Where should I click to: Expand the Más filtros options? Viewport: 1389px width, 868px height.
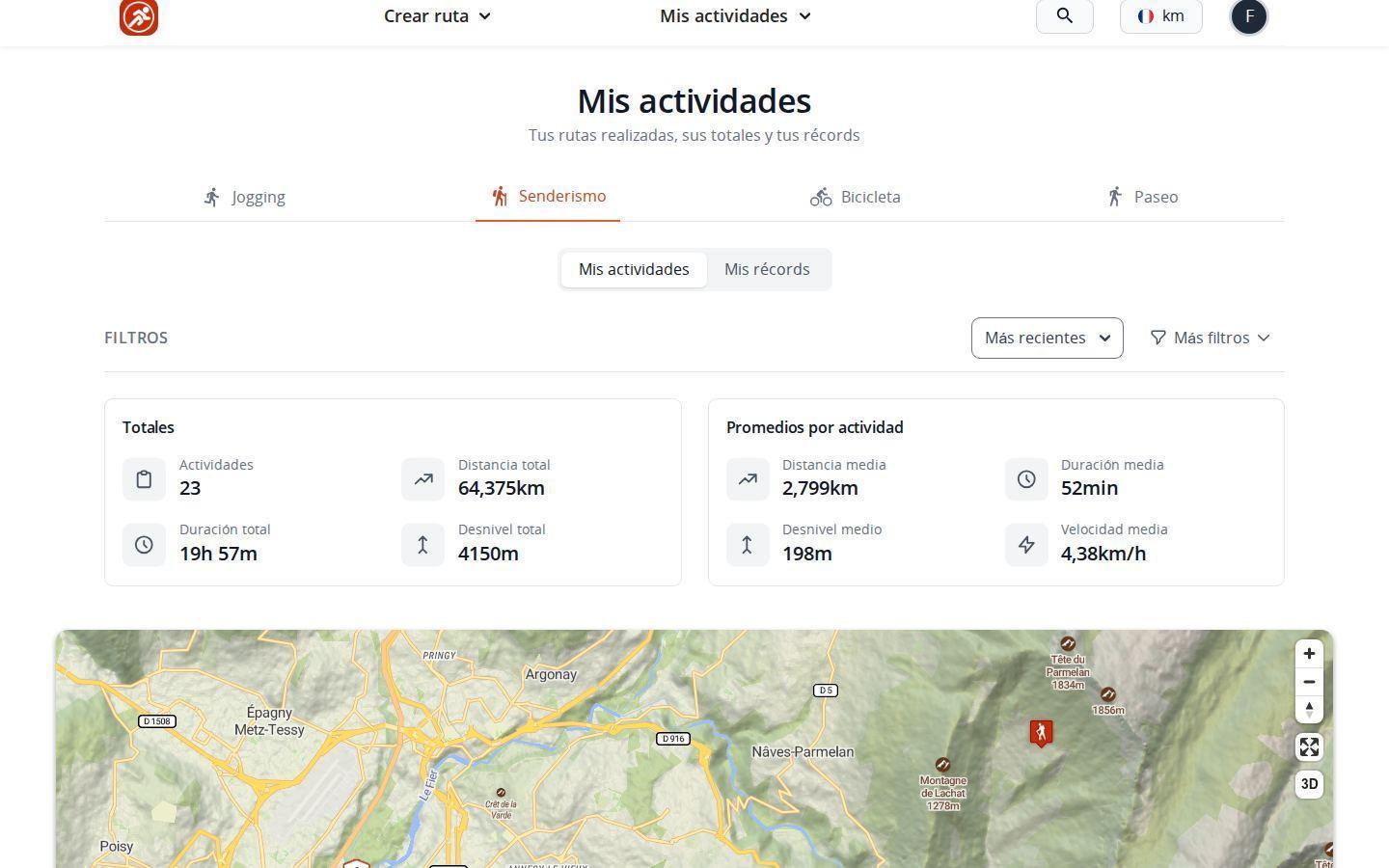point(1211,338)
